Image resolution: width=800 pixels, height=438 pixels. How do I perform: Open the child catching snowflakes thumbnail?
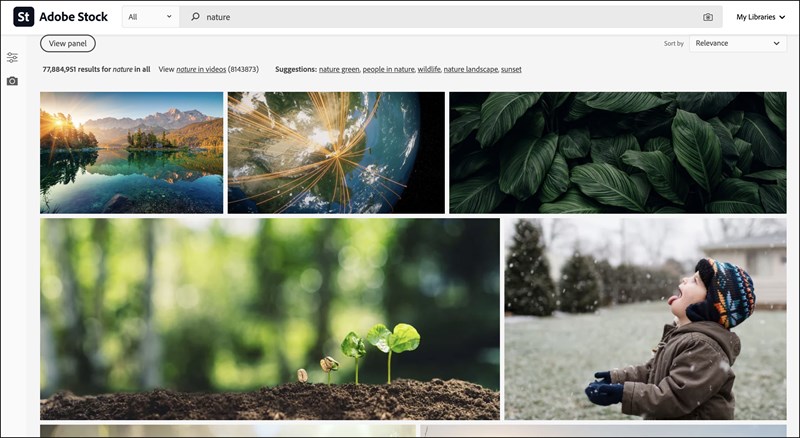[645, 319]
